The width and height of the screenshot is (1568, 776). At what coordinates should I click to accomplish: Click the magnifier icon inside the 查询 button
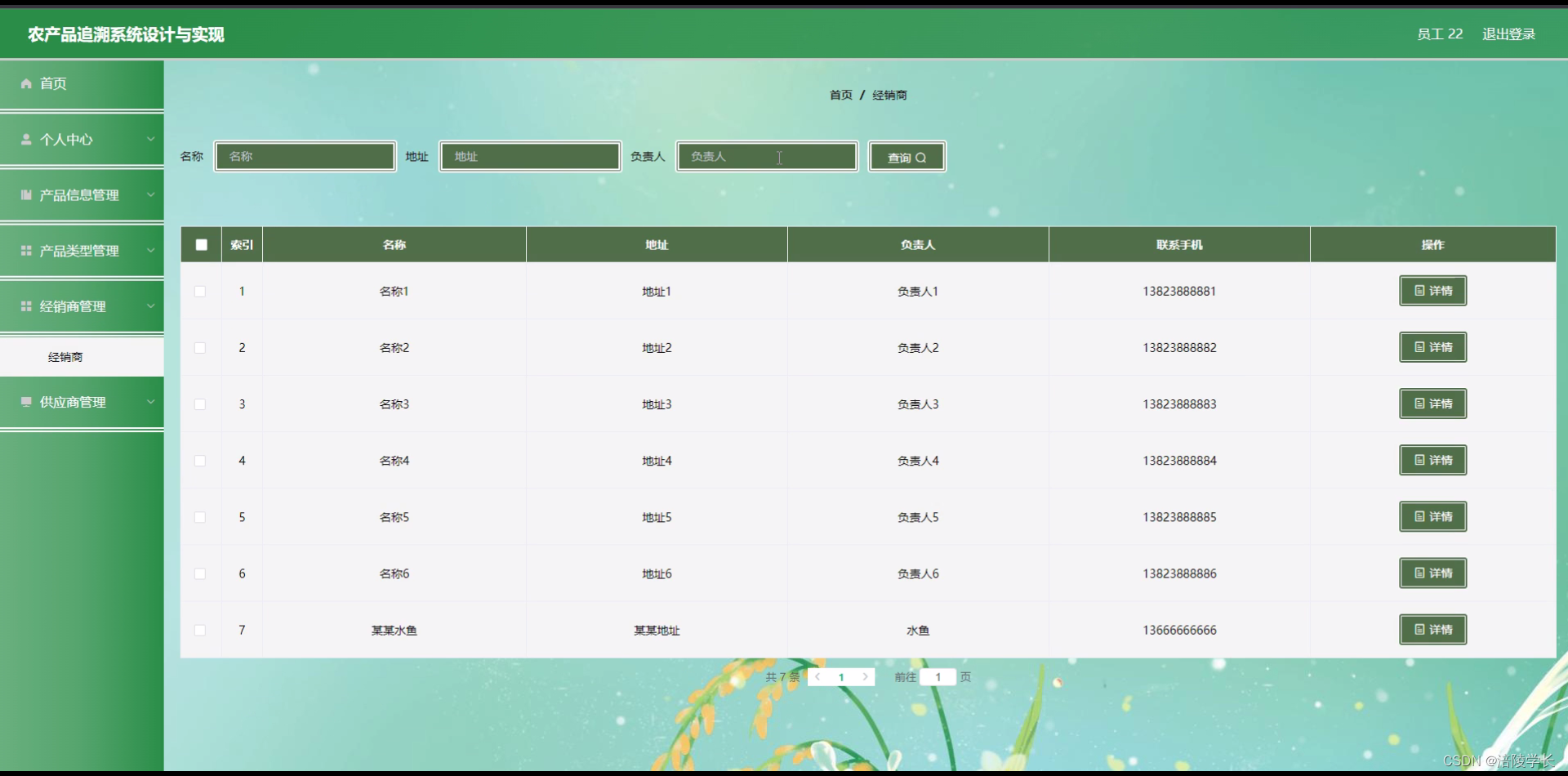click(x=922, y=157)
